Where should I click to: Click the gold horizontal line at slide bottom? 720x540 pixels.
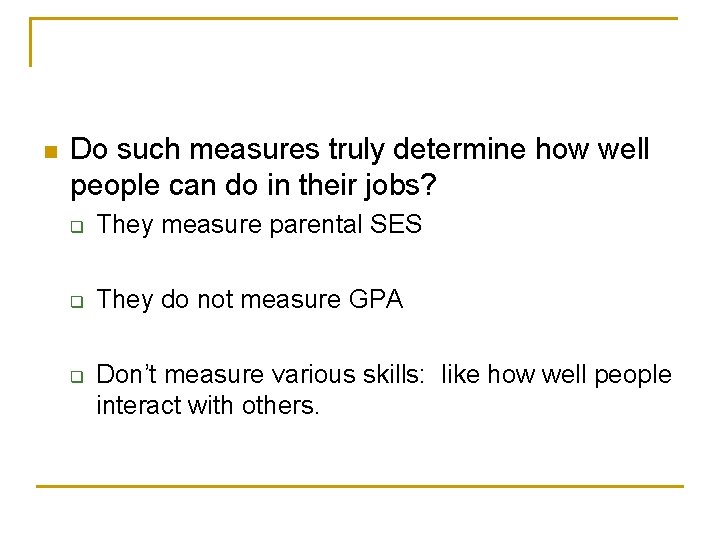point(360,486)
